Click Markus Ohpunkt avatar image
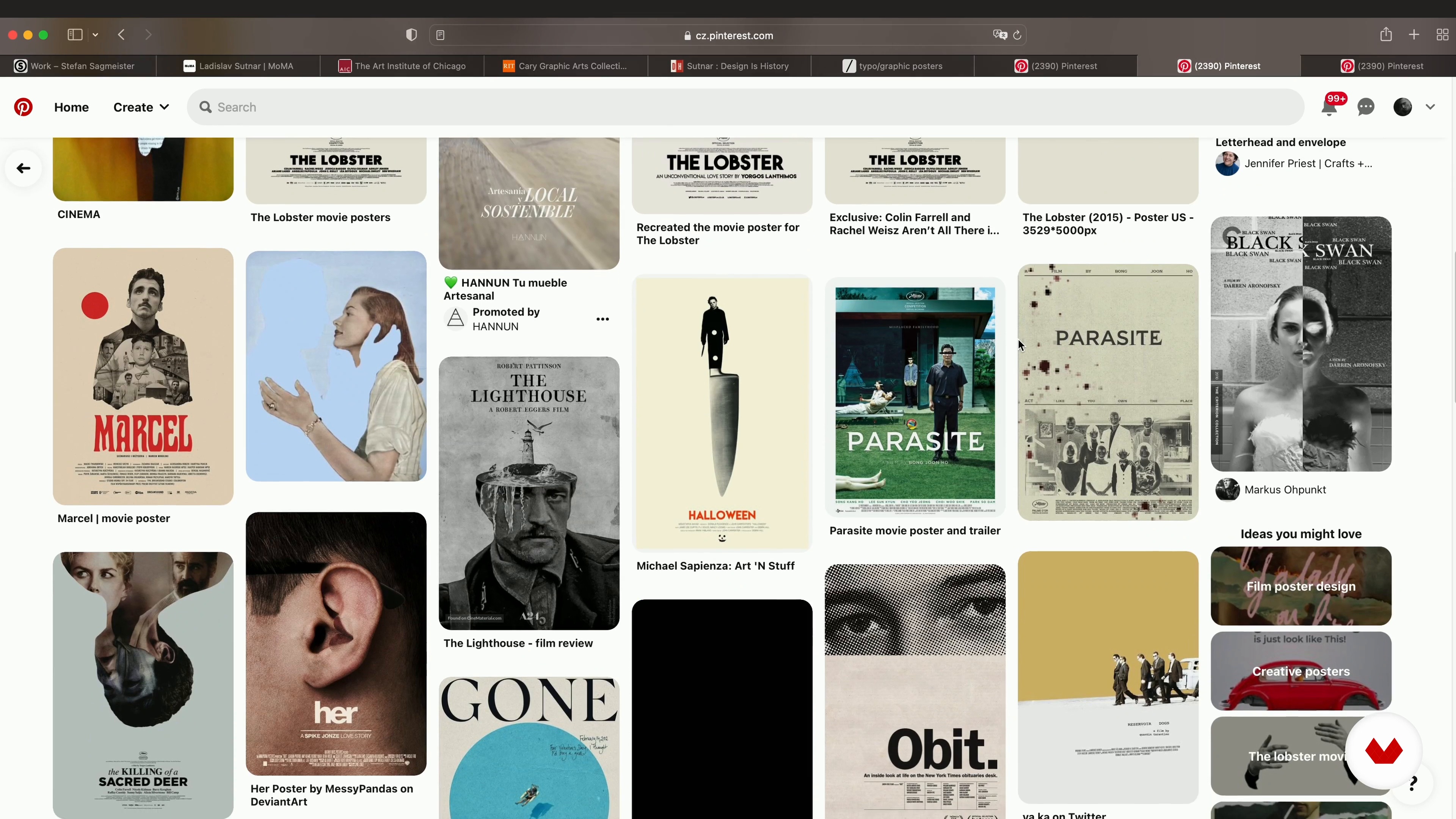This screenshot has height=819, width=1456. (1228, 490)
